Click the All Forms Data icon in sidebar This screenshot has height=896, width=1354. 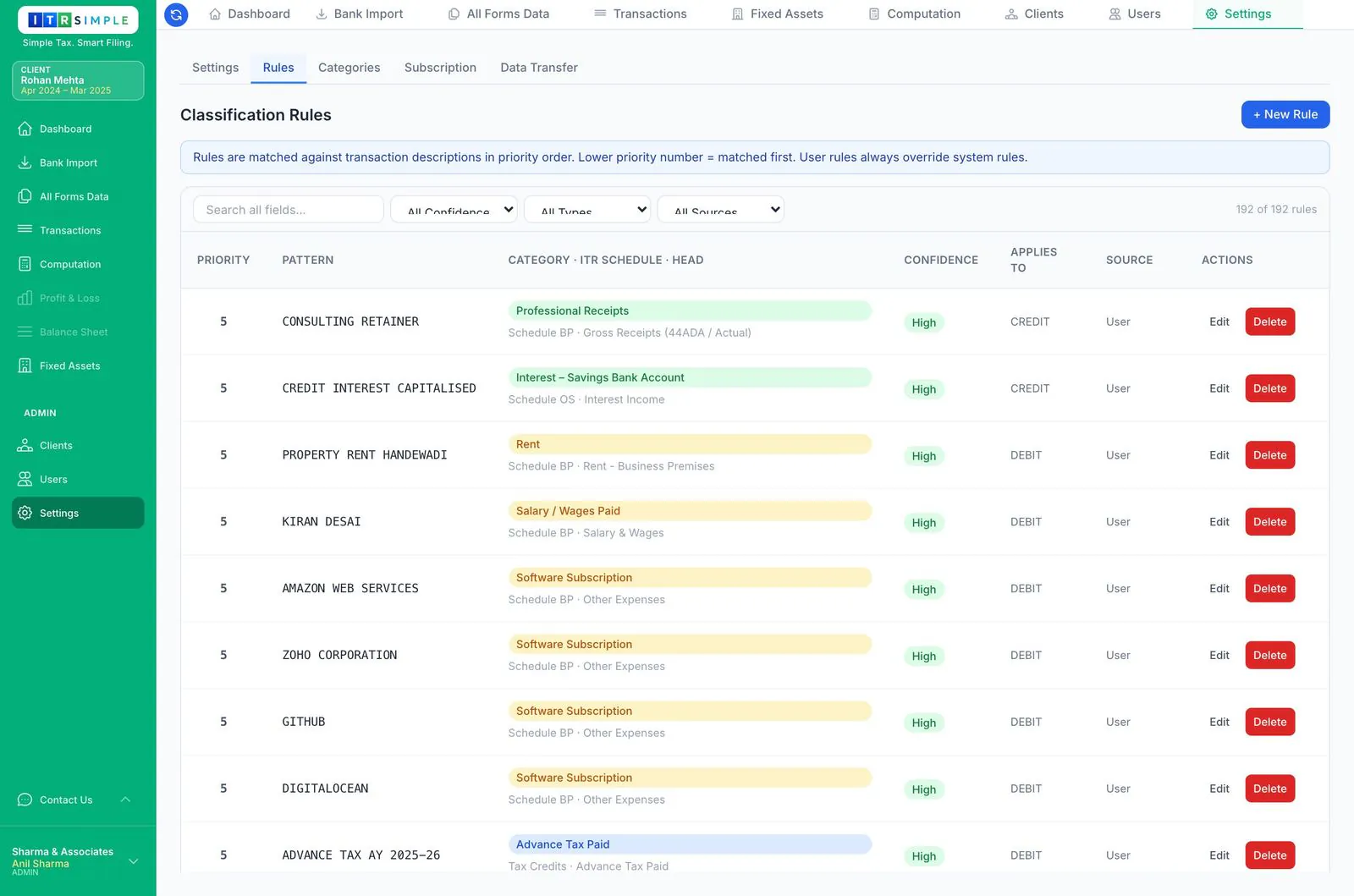click(x=25, y=196)
